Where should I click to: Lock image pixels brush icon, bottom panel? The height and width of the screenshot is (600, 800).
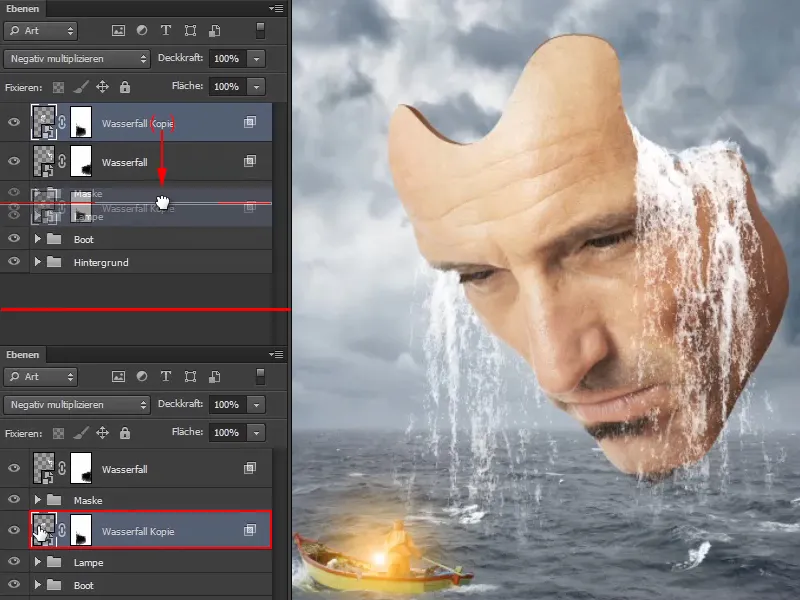pos(80,433)
